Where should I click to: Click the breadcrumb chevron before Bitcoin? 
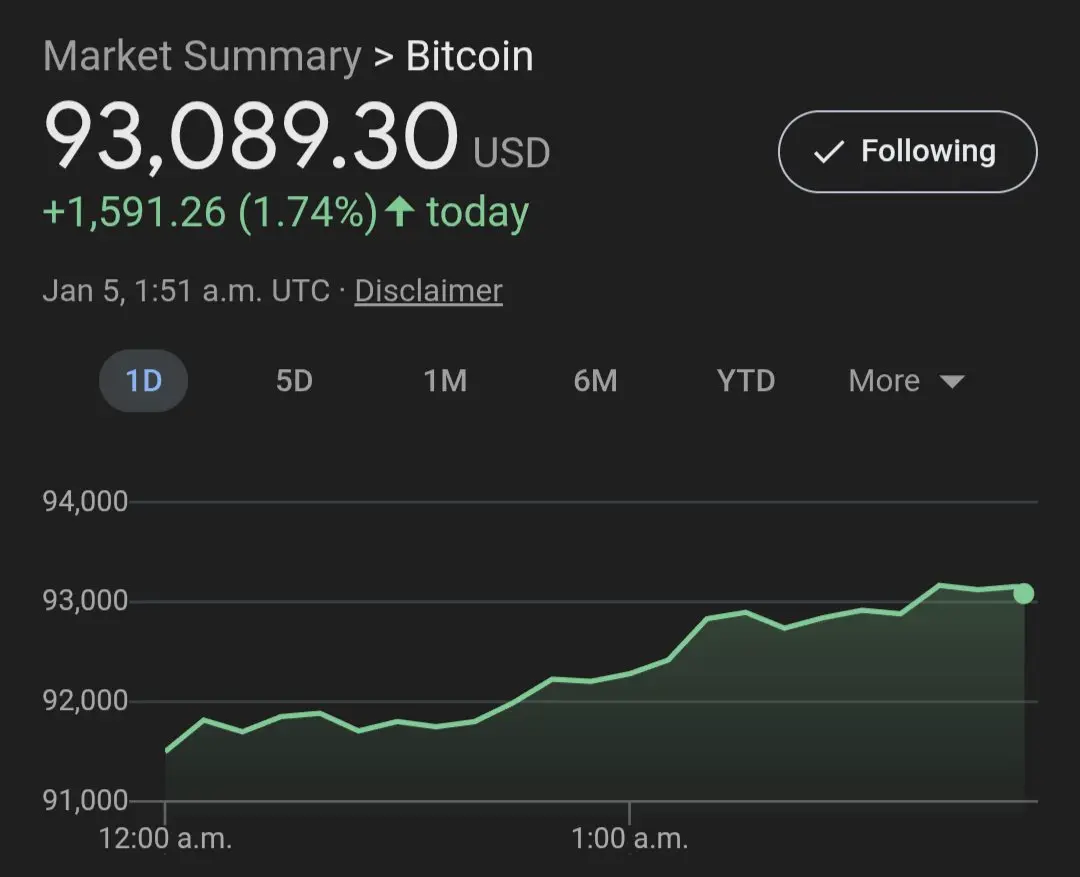click(x=383, y=57)
